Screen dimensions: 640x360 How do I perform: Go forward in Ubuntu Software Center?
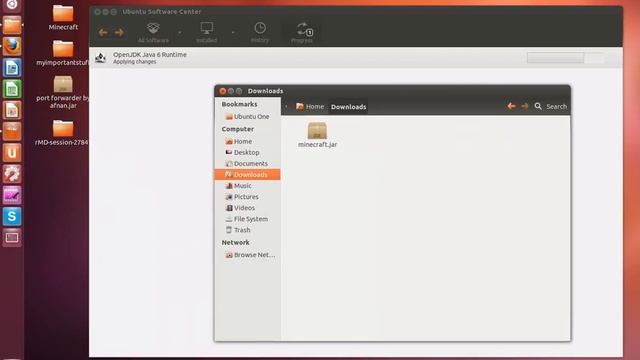pyautogui.click(x=119, y=32)
